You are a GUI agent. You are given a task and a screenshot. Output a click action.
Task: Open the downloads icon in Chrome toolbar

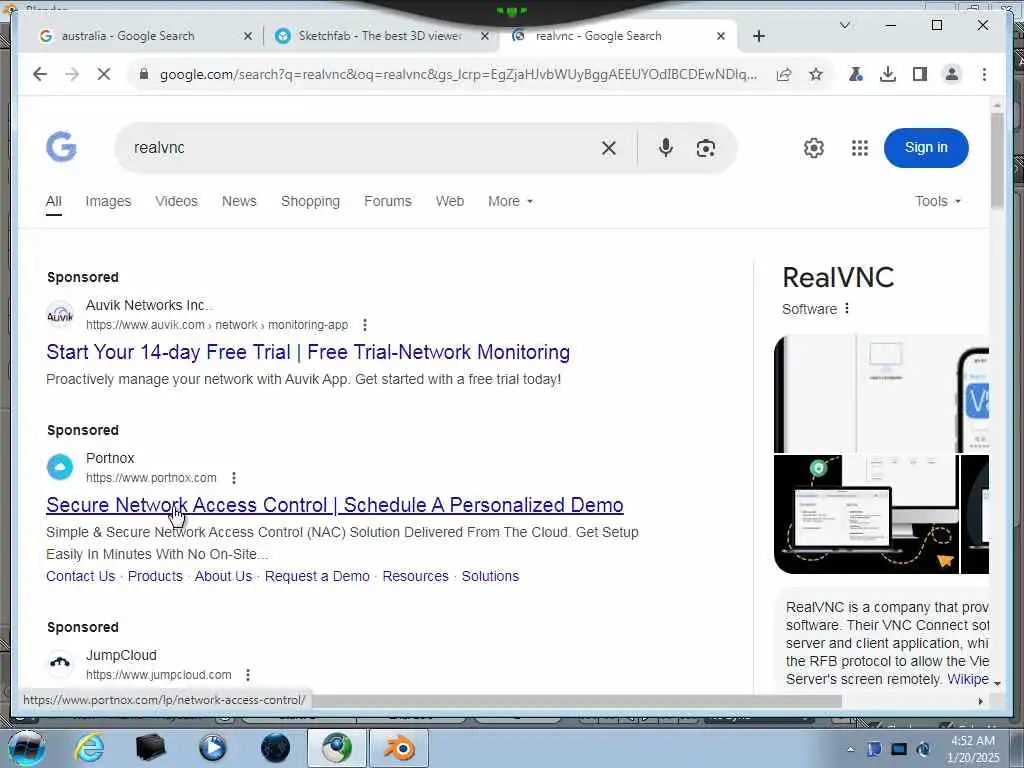(x=888, y=74)
